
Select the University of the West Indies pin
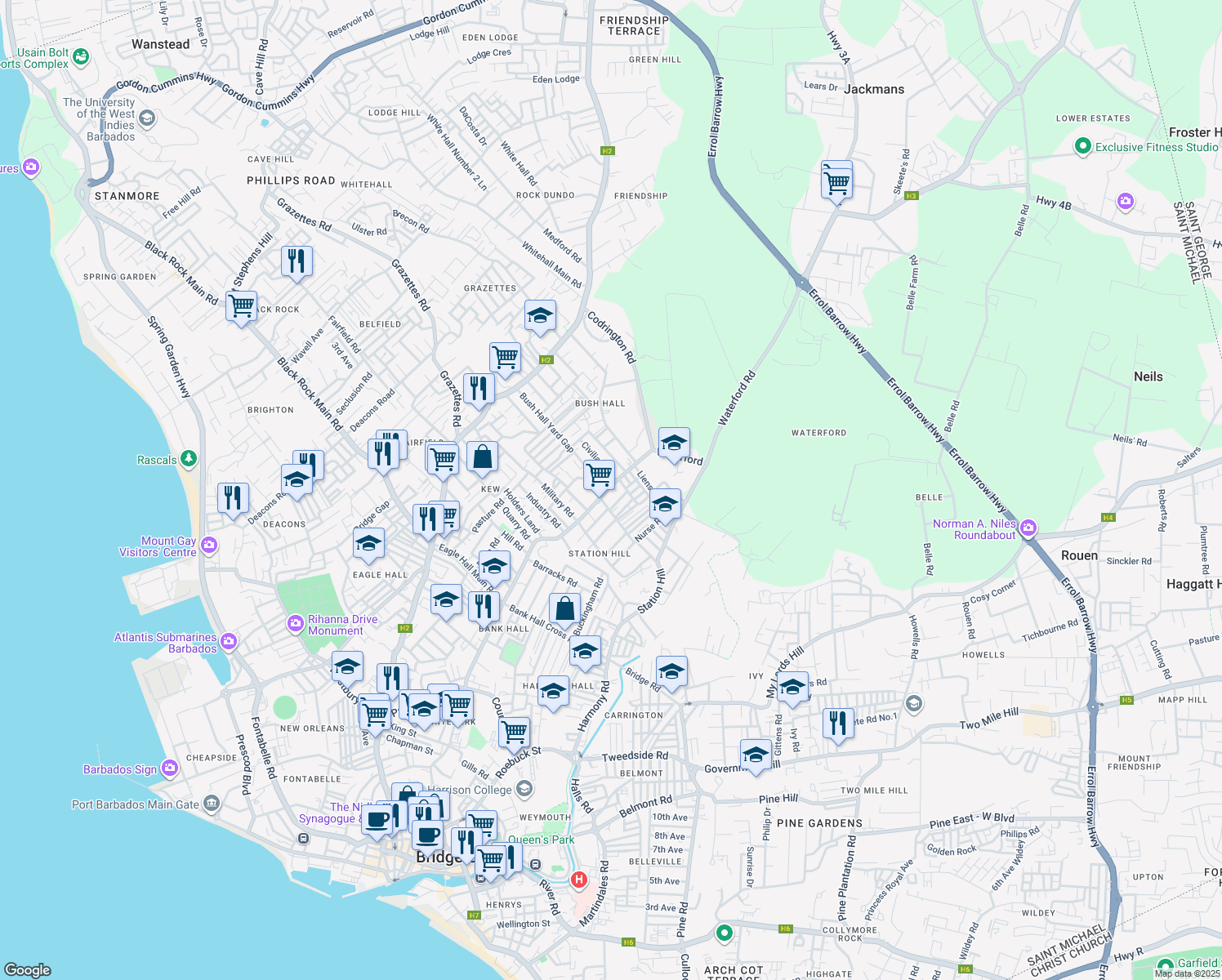[147, 119]
